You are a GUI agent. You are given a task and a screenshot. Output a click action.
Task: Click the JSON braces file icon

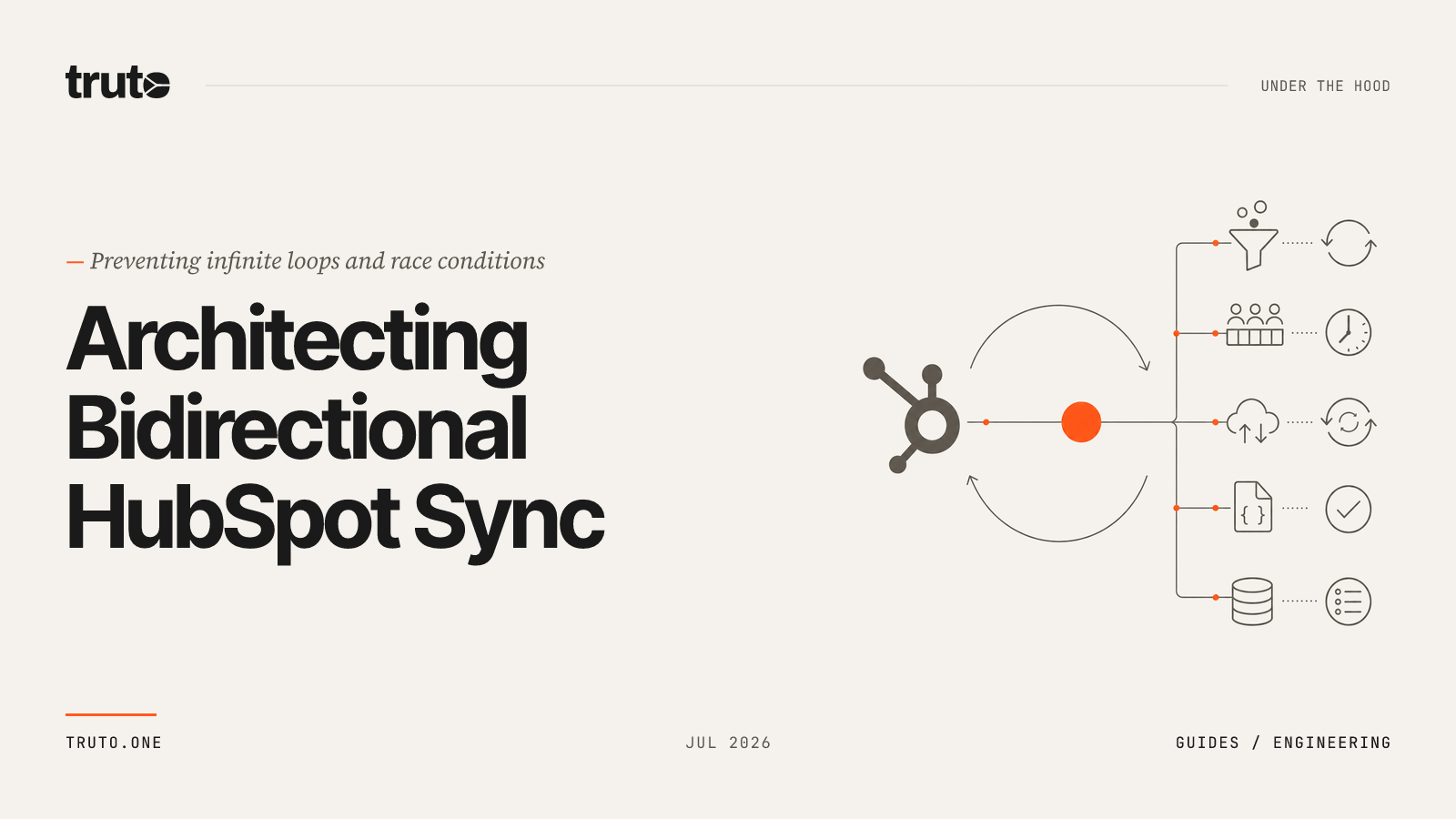(1253, 507)
